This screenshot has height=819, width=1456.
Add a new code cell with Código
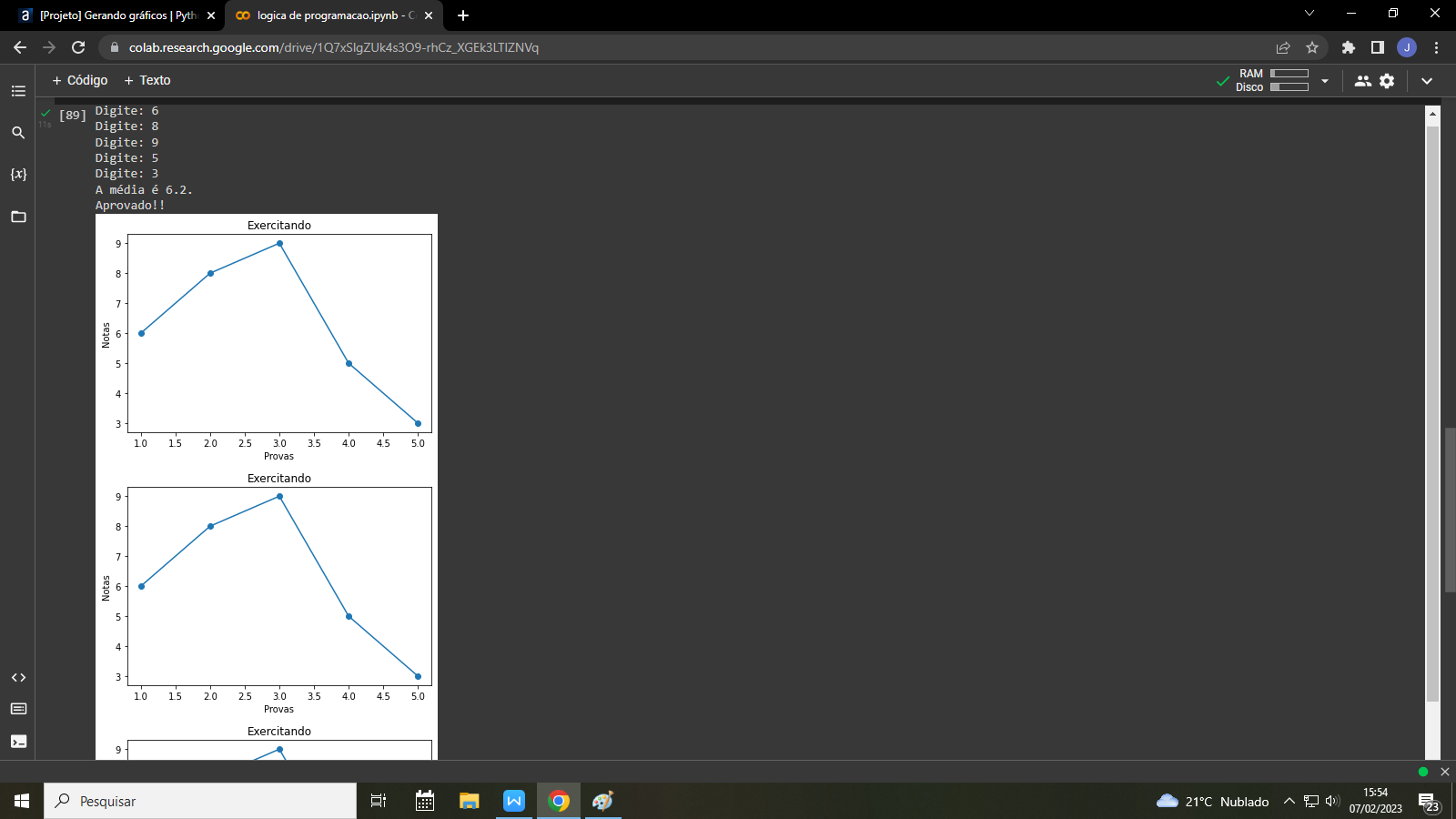point(80,80)
